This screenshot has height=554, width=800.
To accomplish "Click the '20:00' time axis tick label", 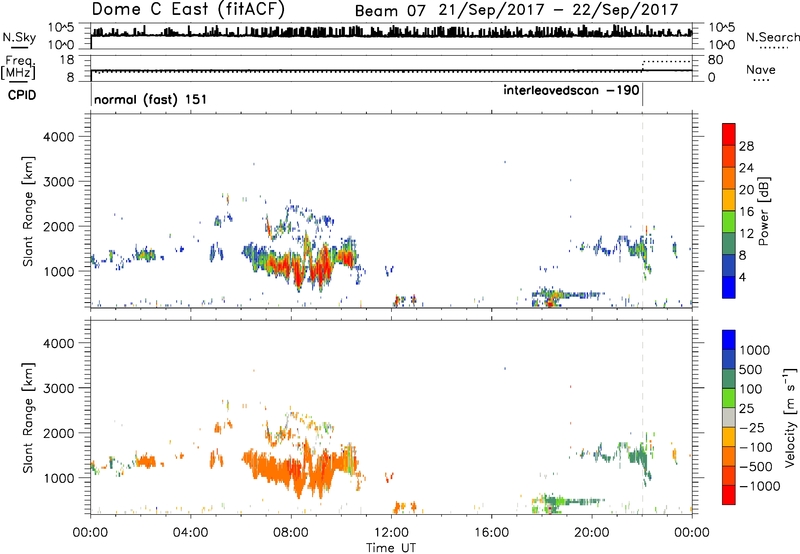I will 592,533.
